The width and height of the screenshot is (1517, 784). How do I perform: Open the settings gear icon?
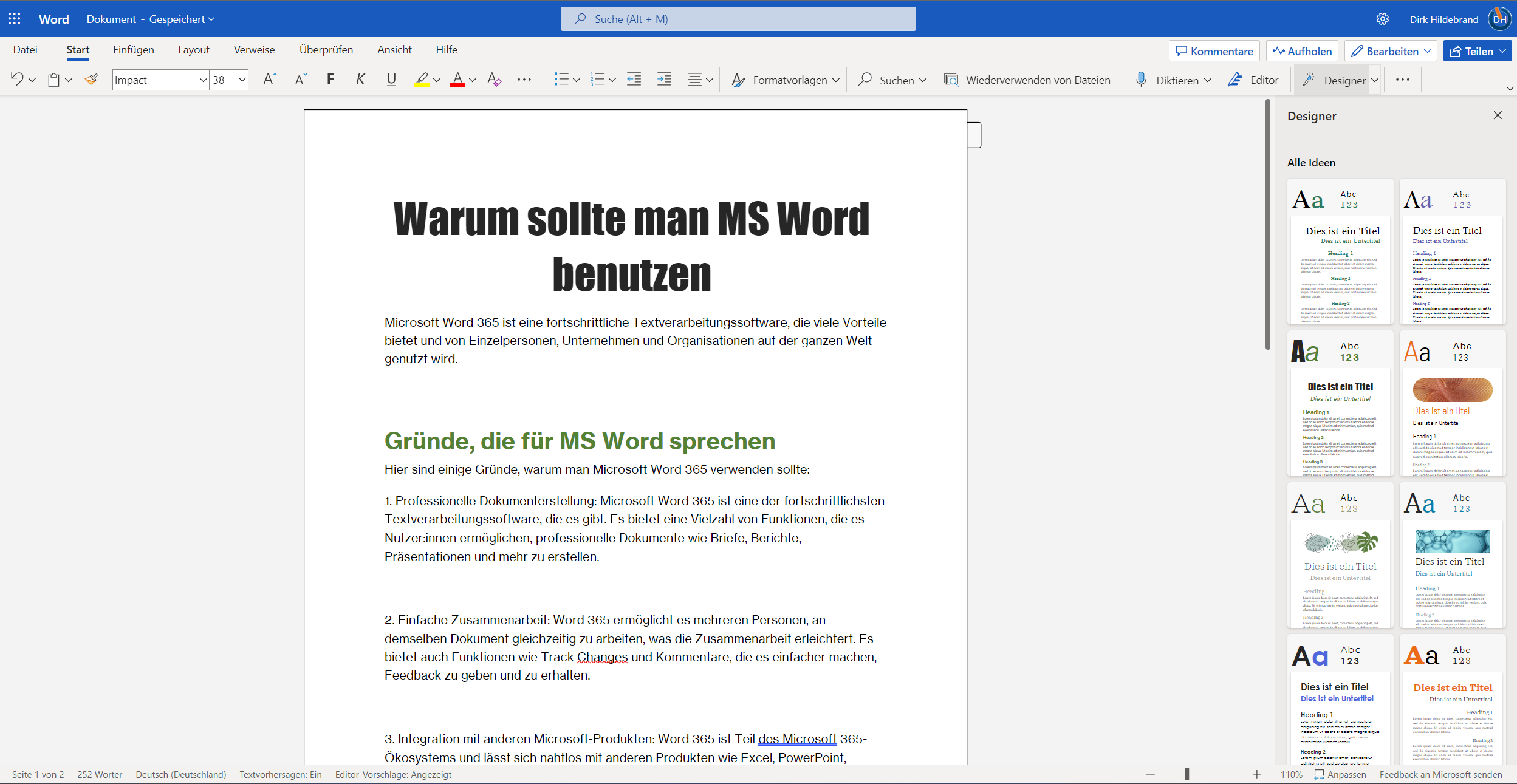(1382, 19)
